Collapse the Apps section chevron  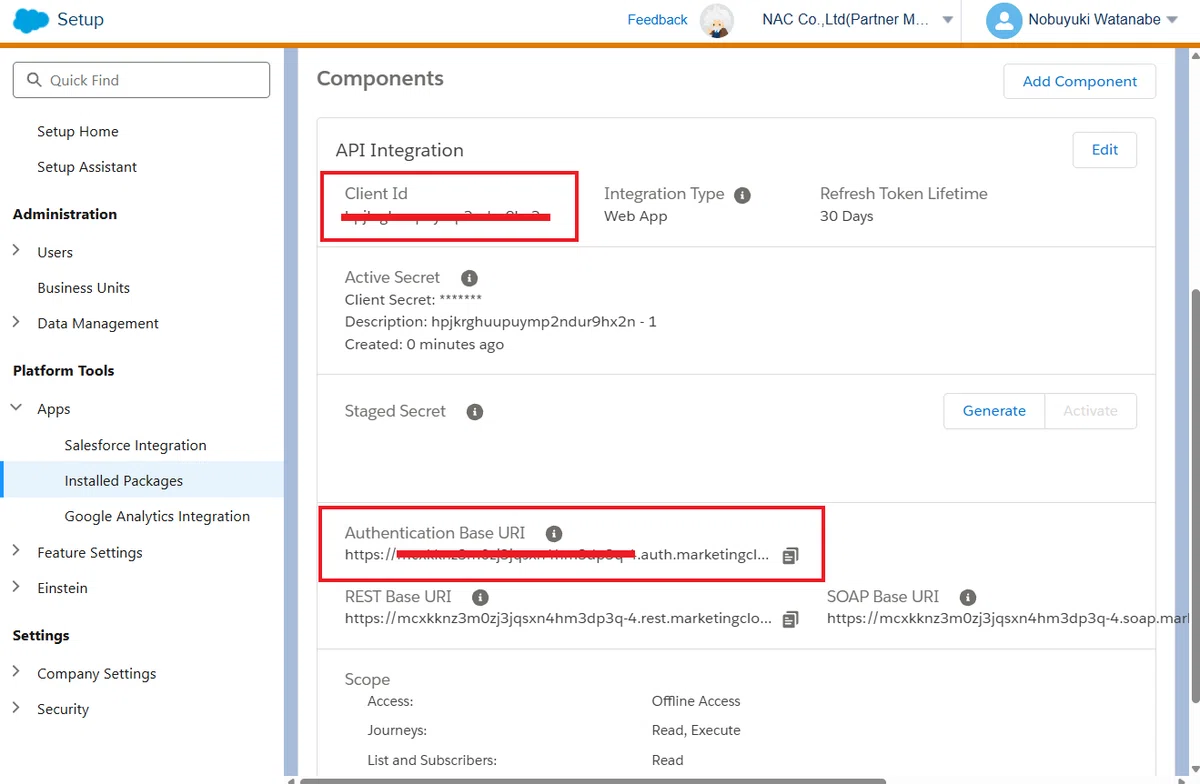[16, 408]
